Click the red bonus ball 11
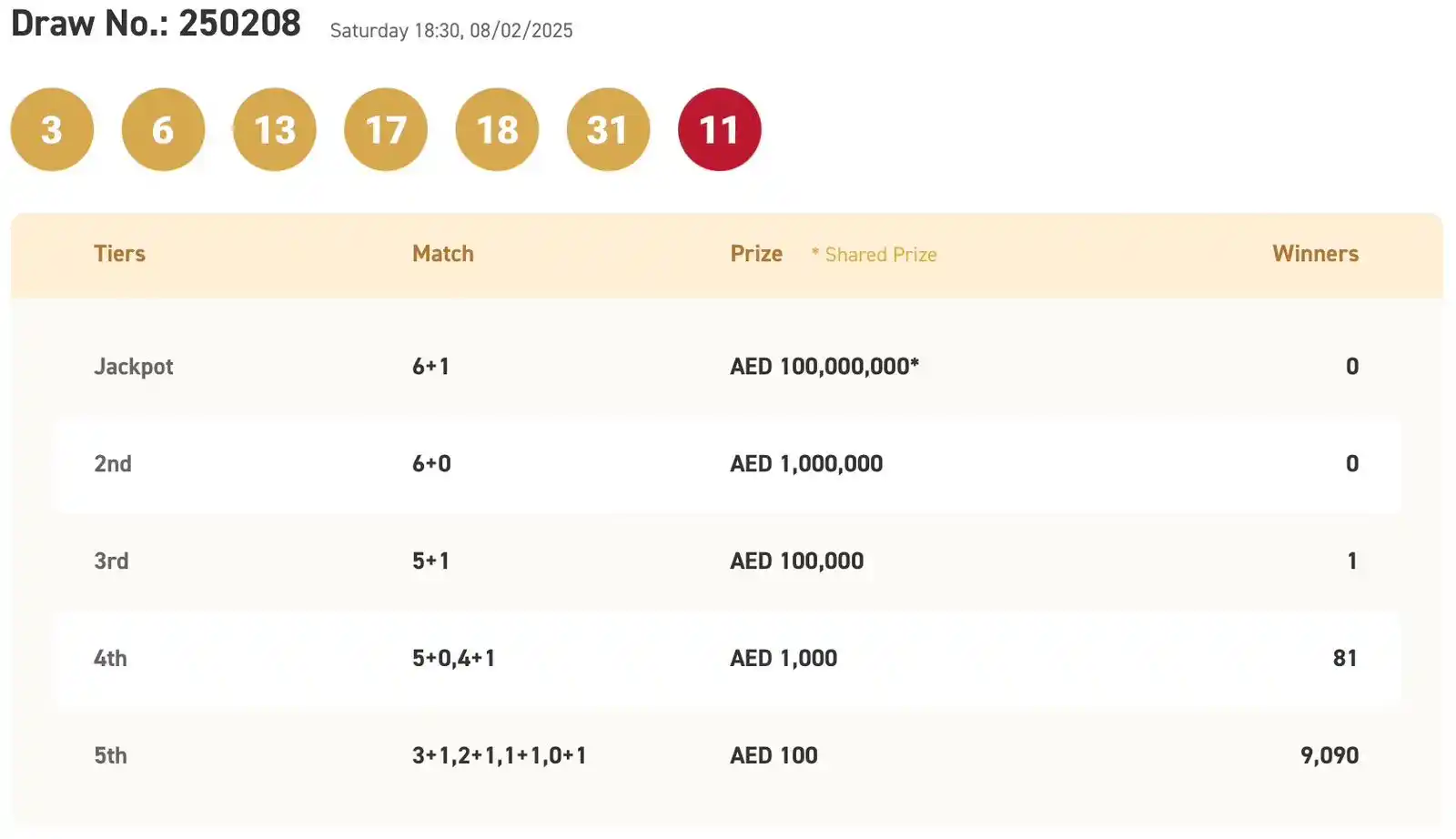1456x839 pixels. tap(720, 129)
